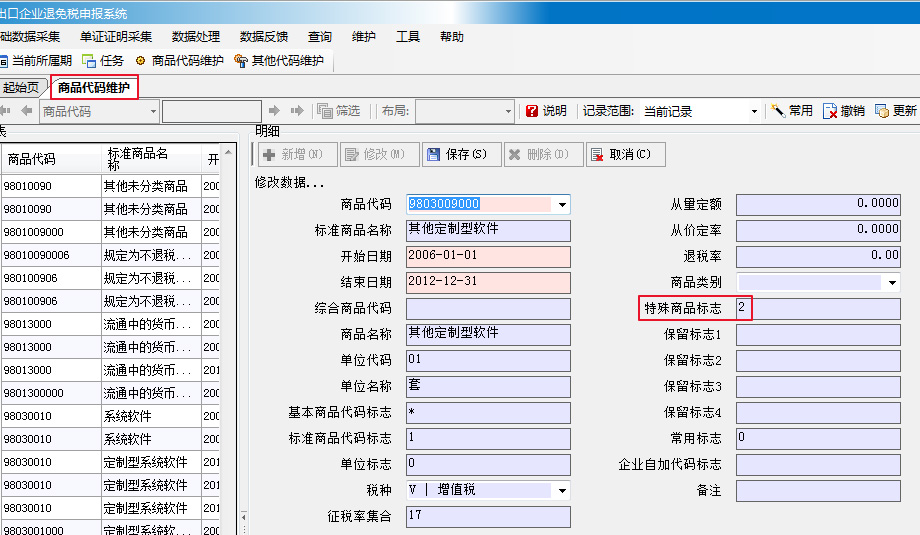Screen dimensions: 920x535
Task: Go to first record arrow
Action: 5,110
